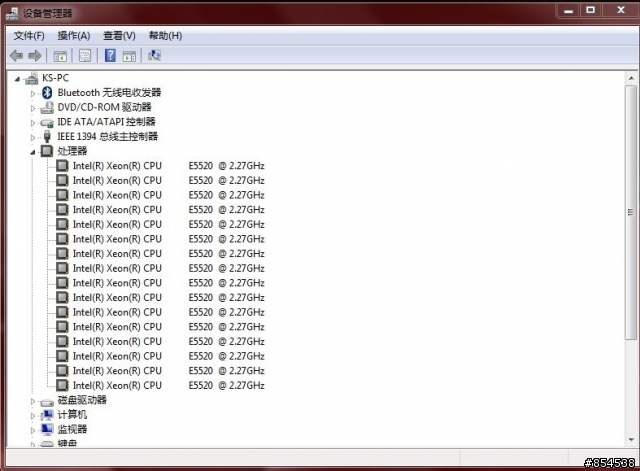Screen dimensions: 640x471
Task: Select DVD/CD-ROM 驱动器 label
Action: click(104, 107)
